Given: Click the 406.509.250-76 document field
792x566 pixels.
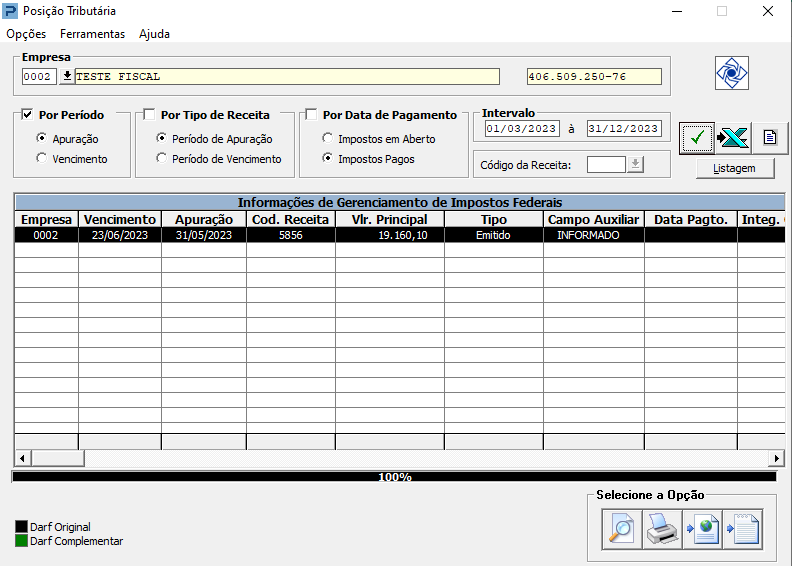Looking at the screenshot, I should (x=594, y=76).
